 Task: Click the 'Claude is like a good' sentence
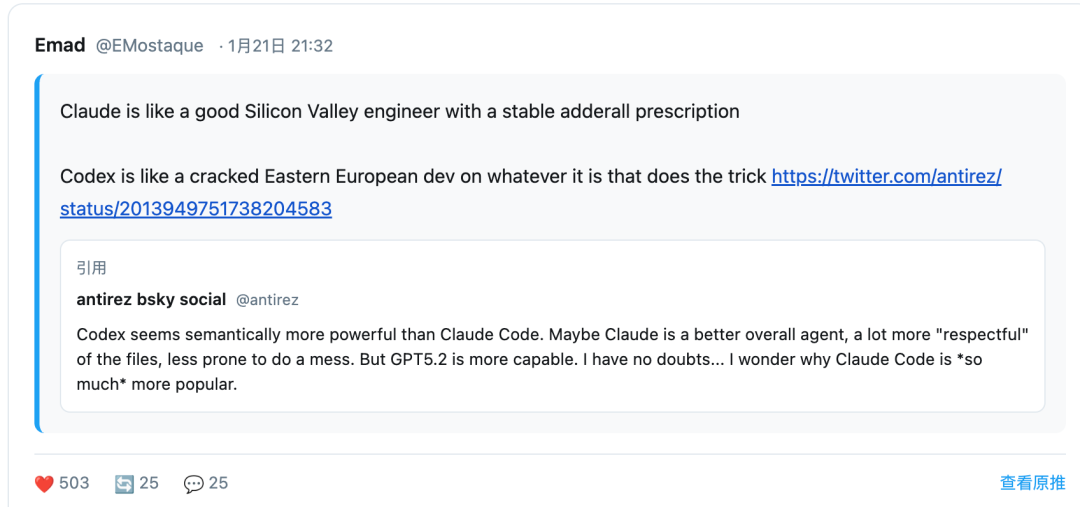400,111
